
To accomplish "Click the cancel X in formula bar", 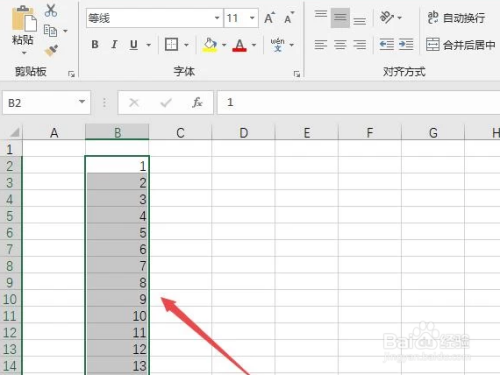I will coord(134,102).
